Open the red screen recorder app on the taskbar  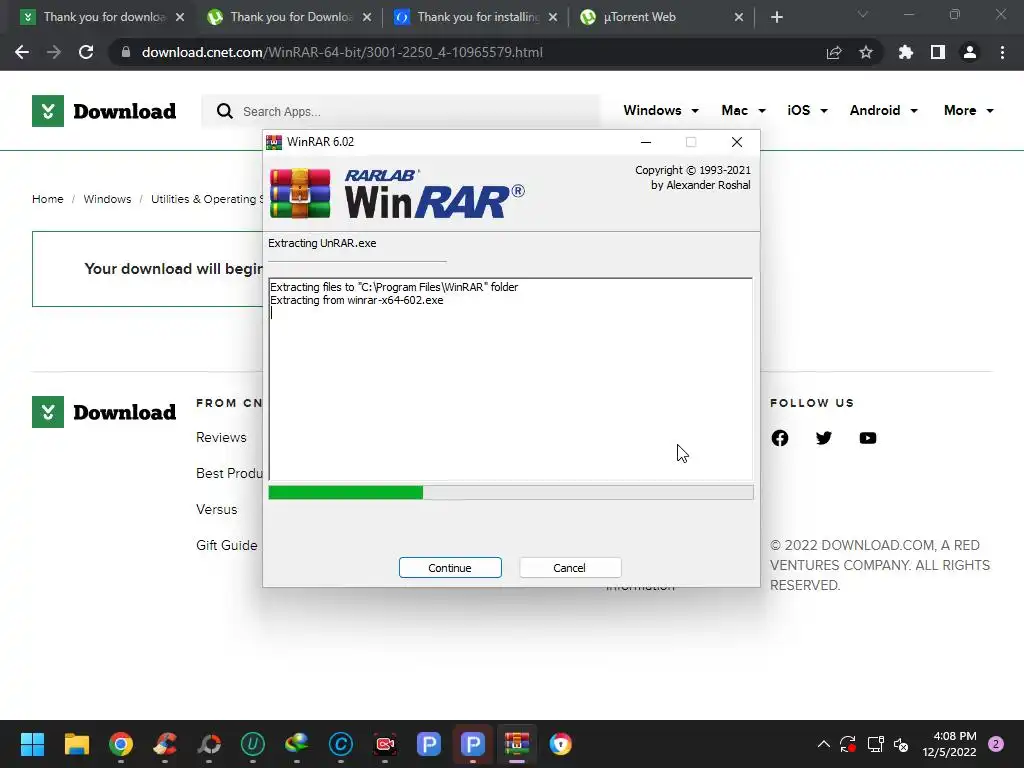tap(385, 744)
